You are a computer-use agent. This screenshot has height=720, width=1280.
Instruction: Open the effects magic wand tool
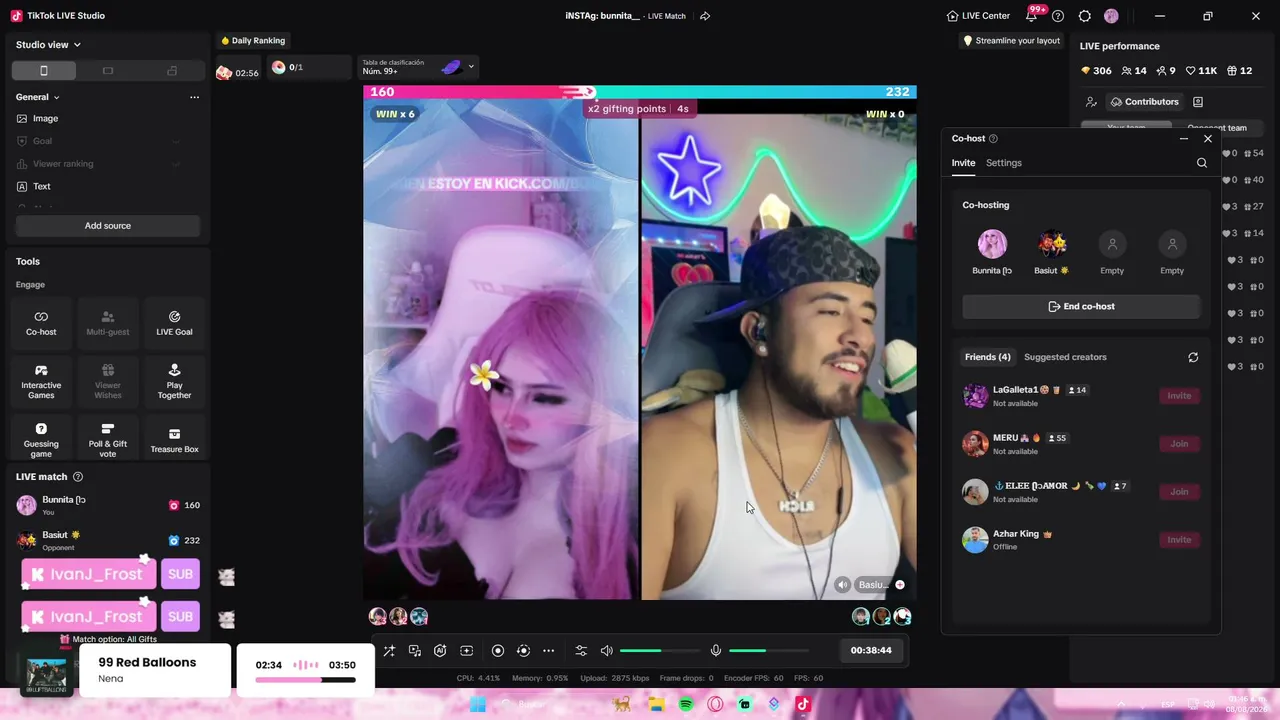[389, 651]
